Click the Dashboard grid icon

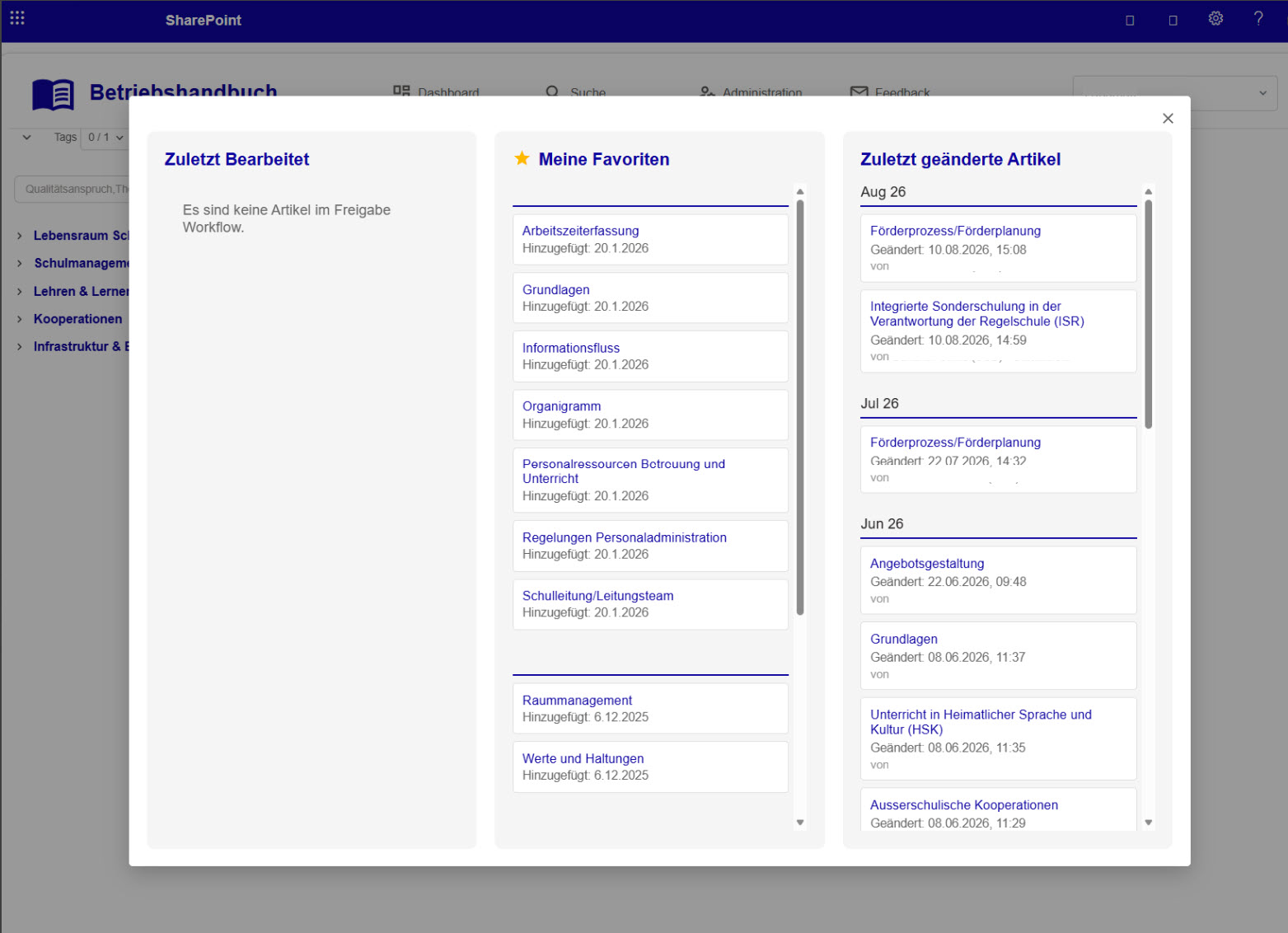click(401, 91)
